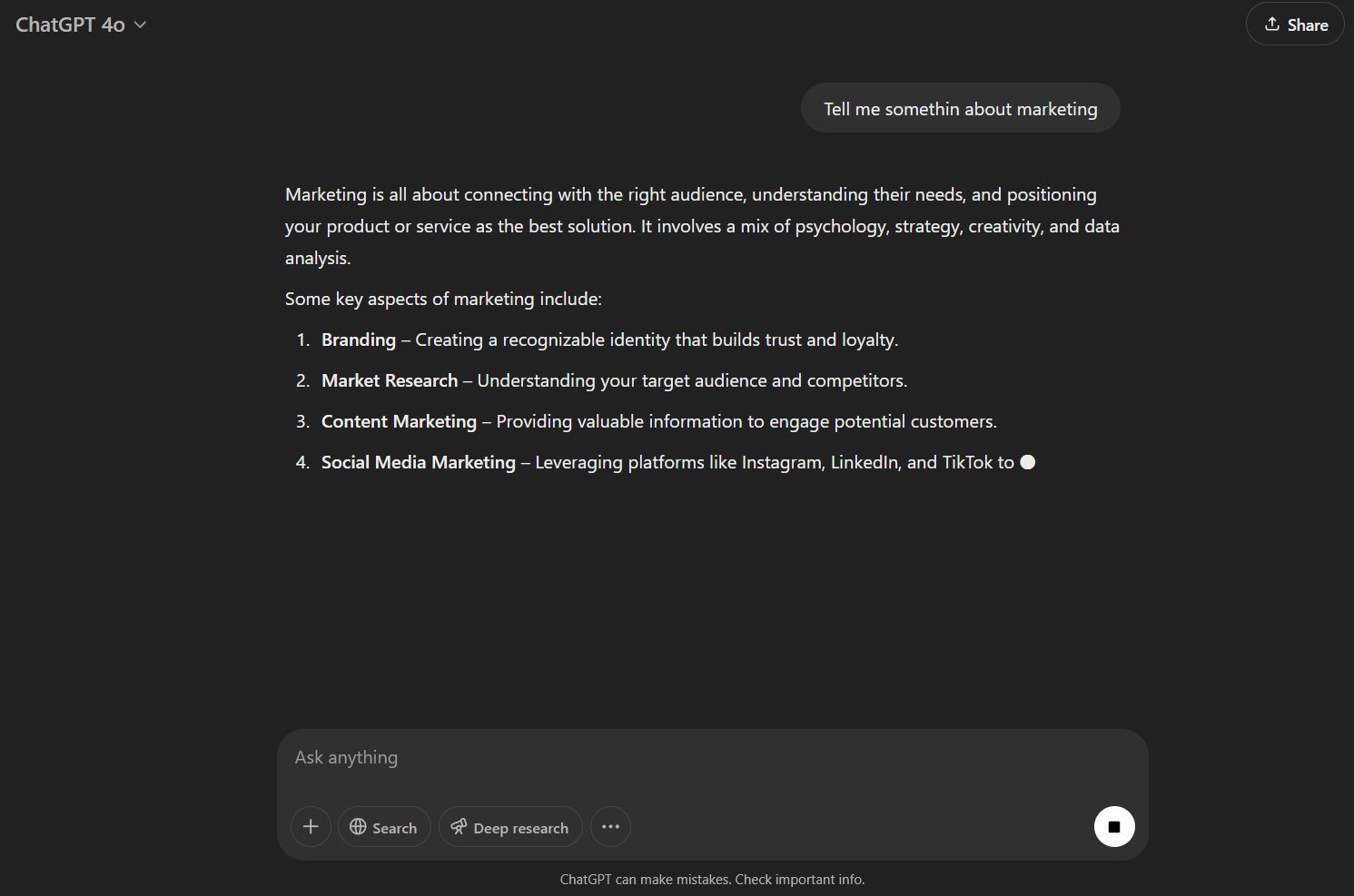This screenshot has width=1354, height=896.
Task: Open the Check important info link
Action: 799,879
